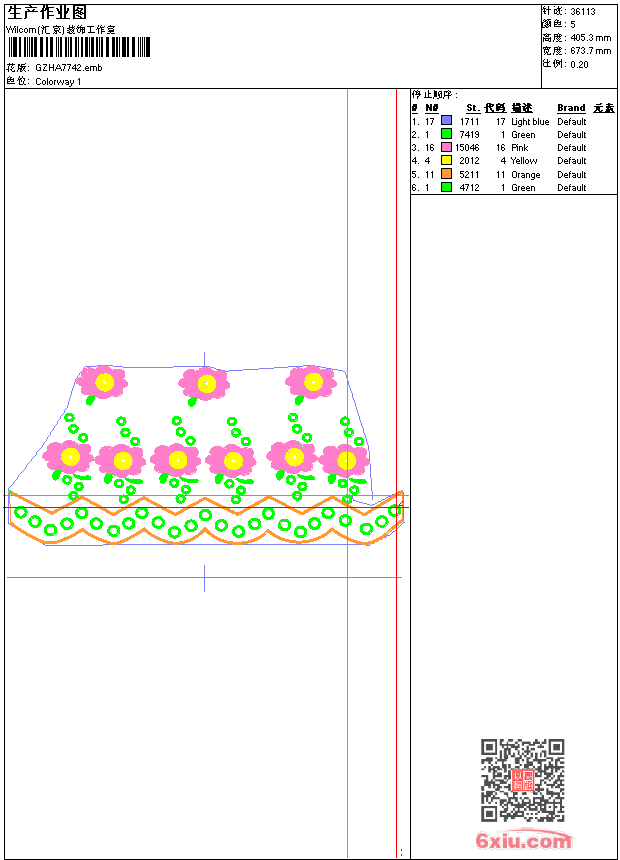
Task: Click the '代码' column header
Action: (495, 108)
